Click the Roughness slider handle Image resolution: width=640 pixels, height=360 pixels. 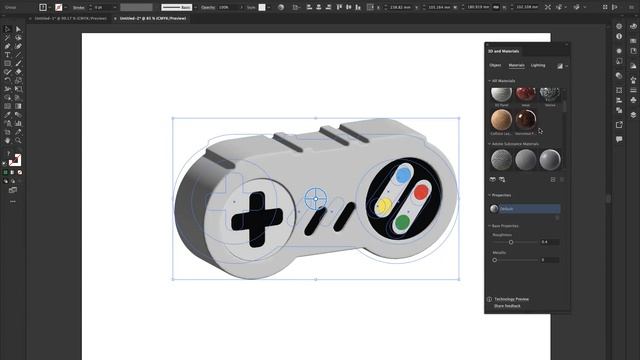click(x=511, y=242)
